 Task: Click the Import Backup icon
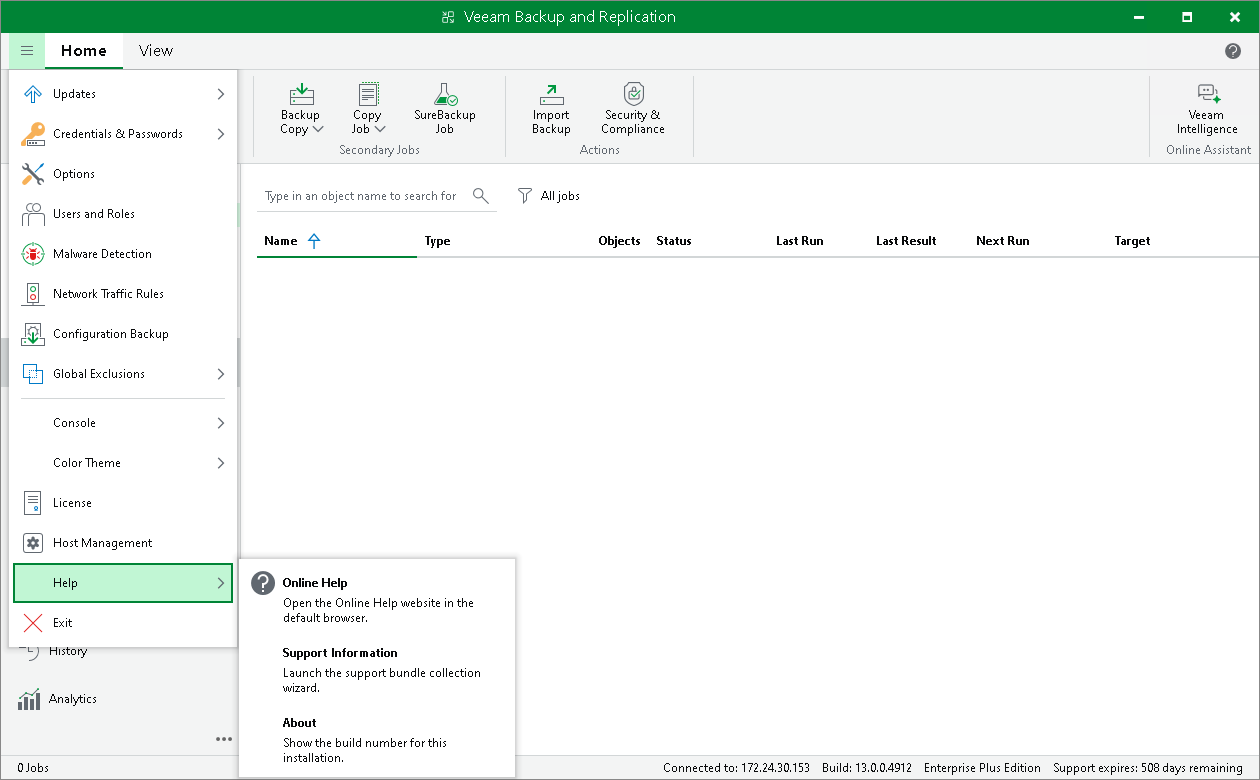click(551, 94)
